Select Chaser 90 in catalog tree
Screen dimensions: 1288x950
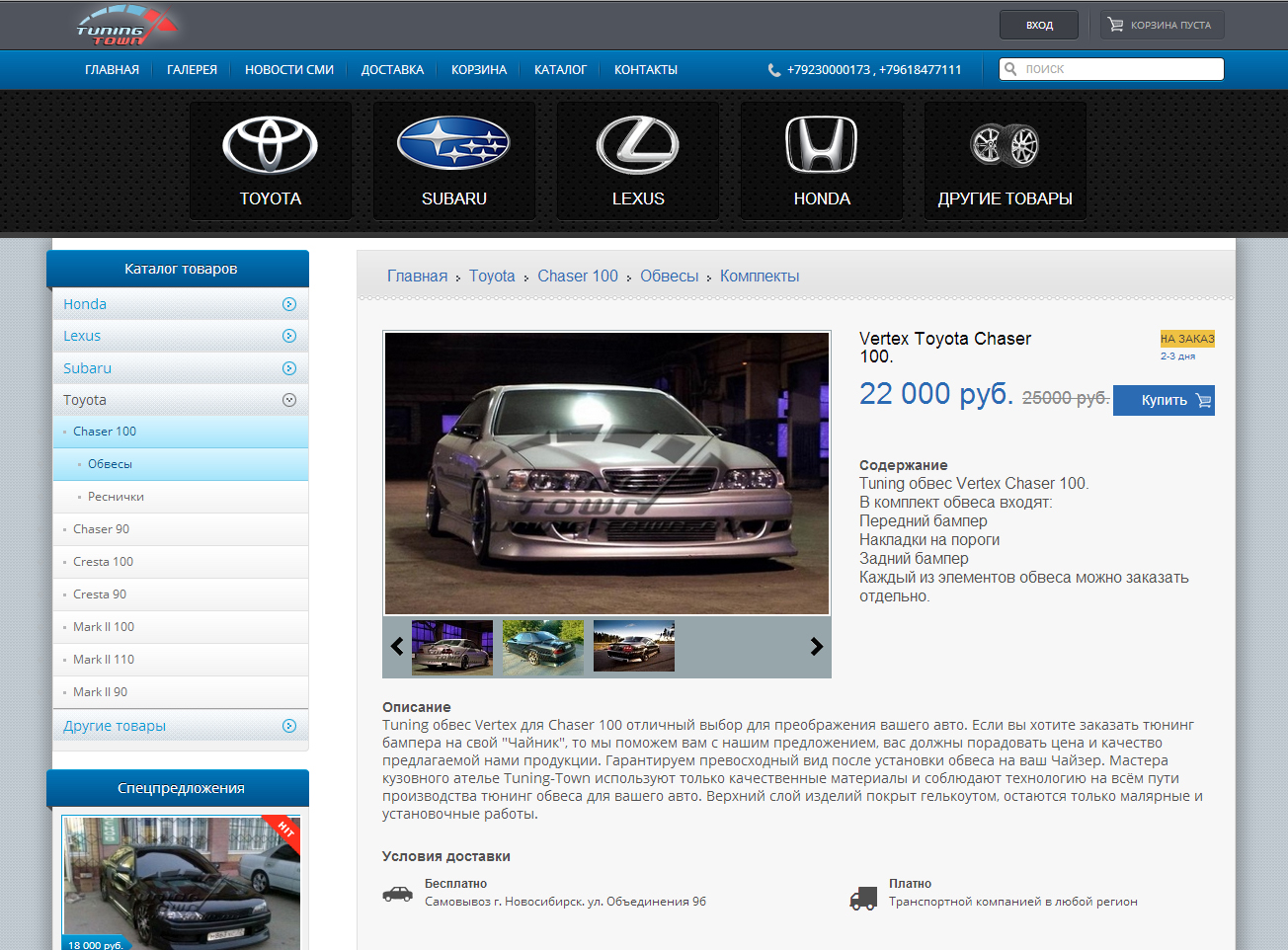(181, 529)
